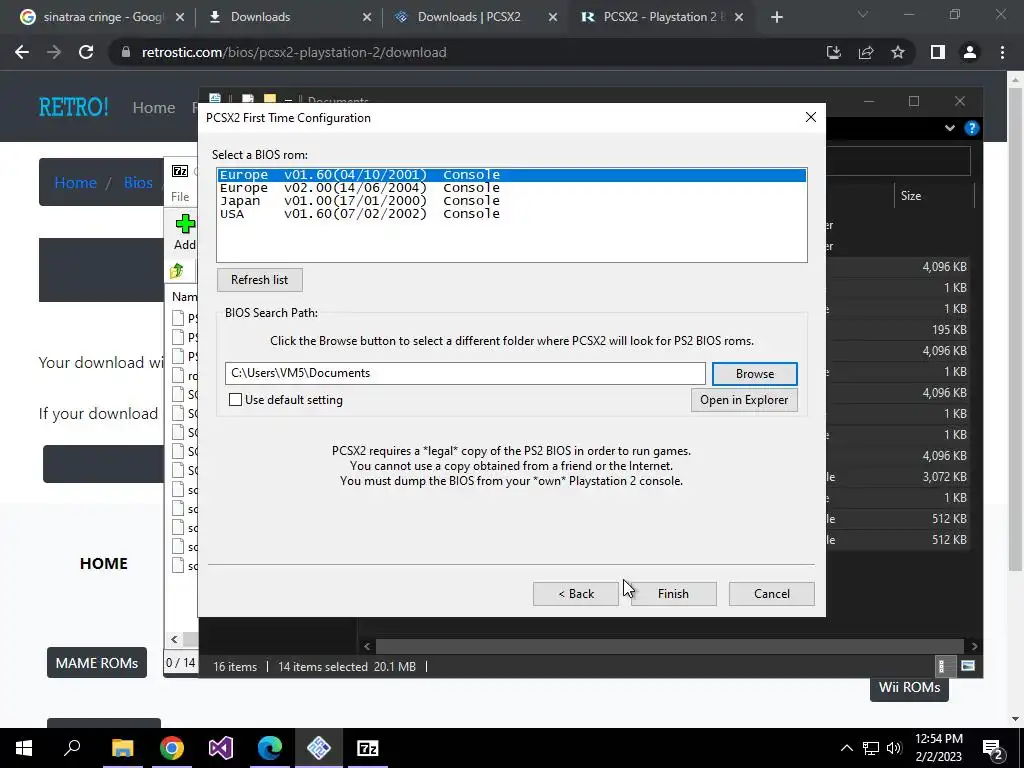The image size is (1024, 768).
Task: Open the 7-Zip File menu
Action: (180, 197)
